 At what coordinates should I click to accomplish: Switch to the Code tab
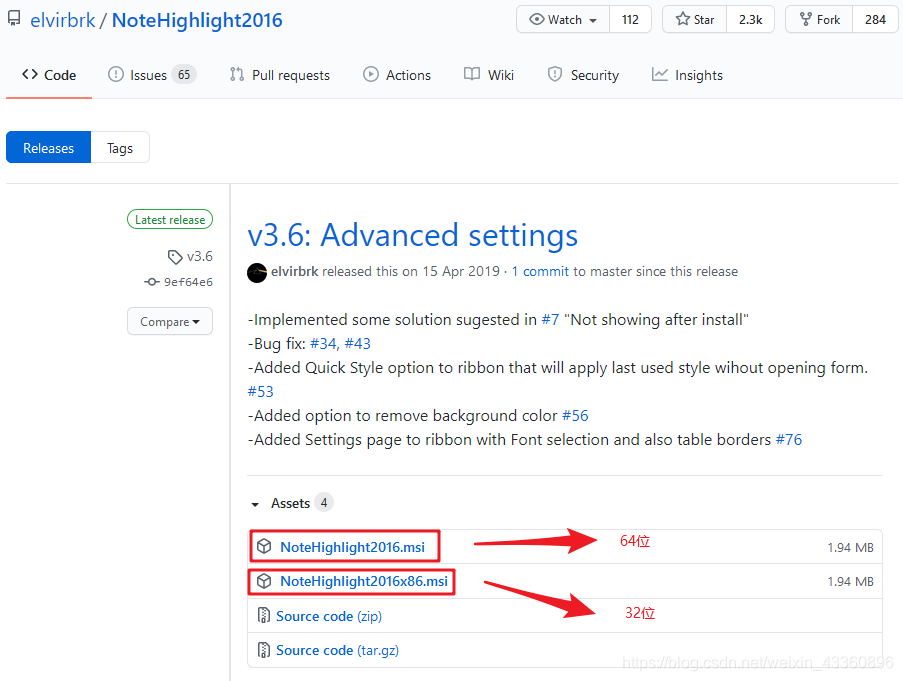49,75
